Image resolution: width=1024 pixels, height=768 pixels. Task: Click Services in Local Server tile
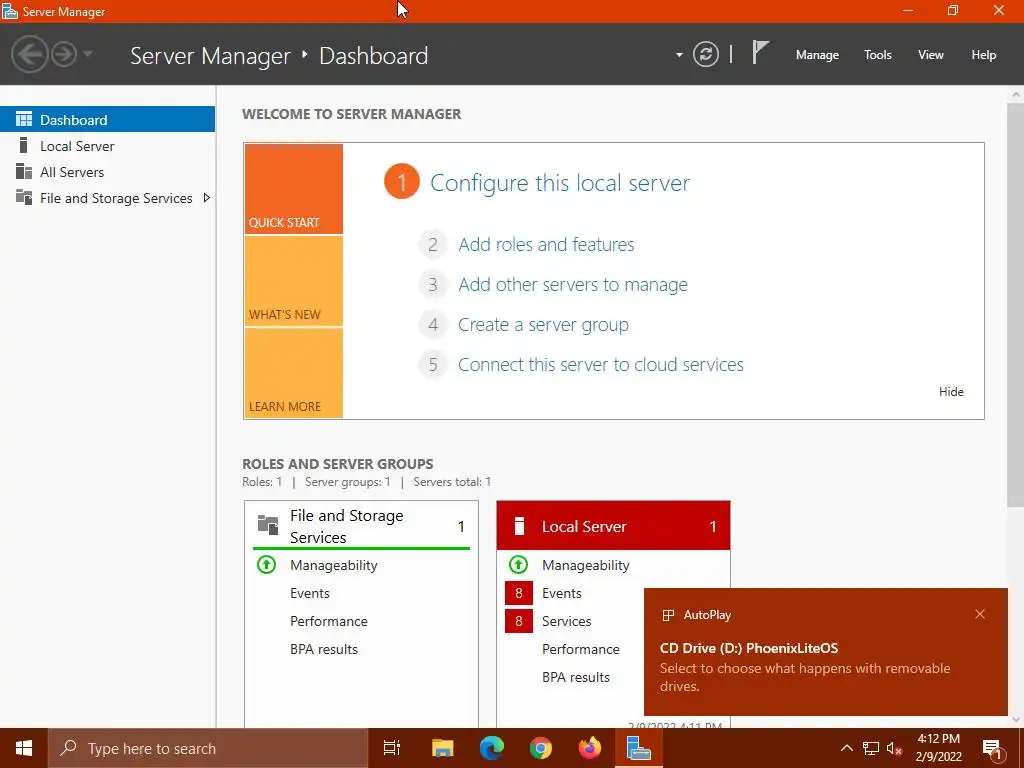tap(566, 622)
